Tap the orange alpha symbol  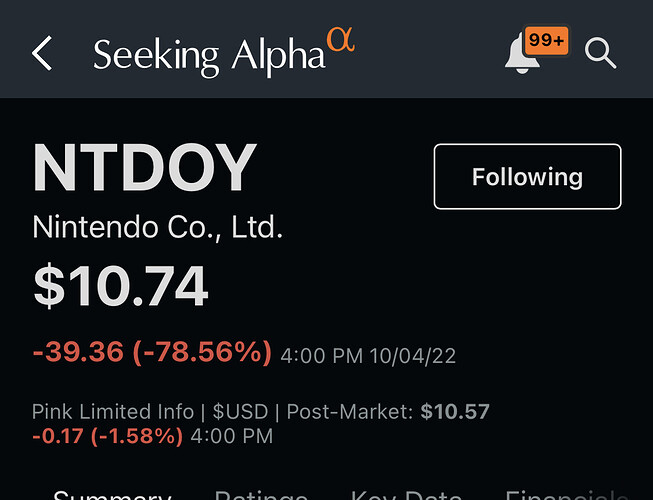click(x=341, y=40)
